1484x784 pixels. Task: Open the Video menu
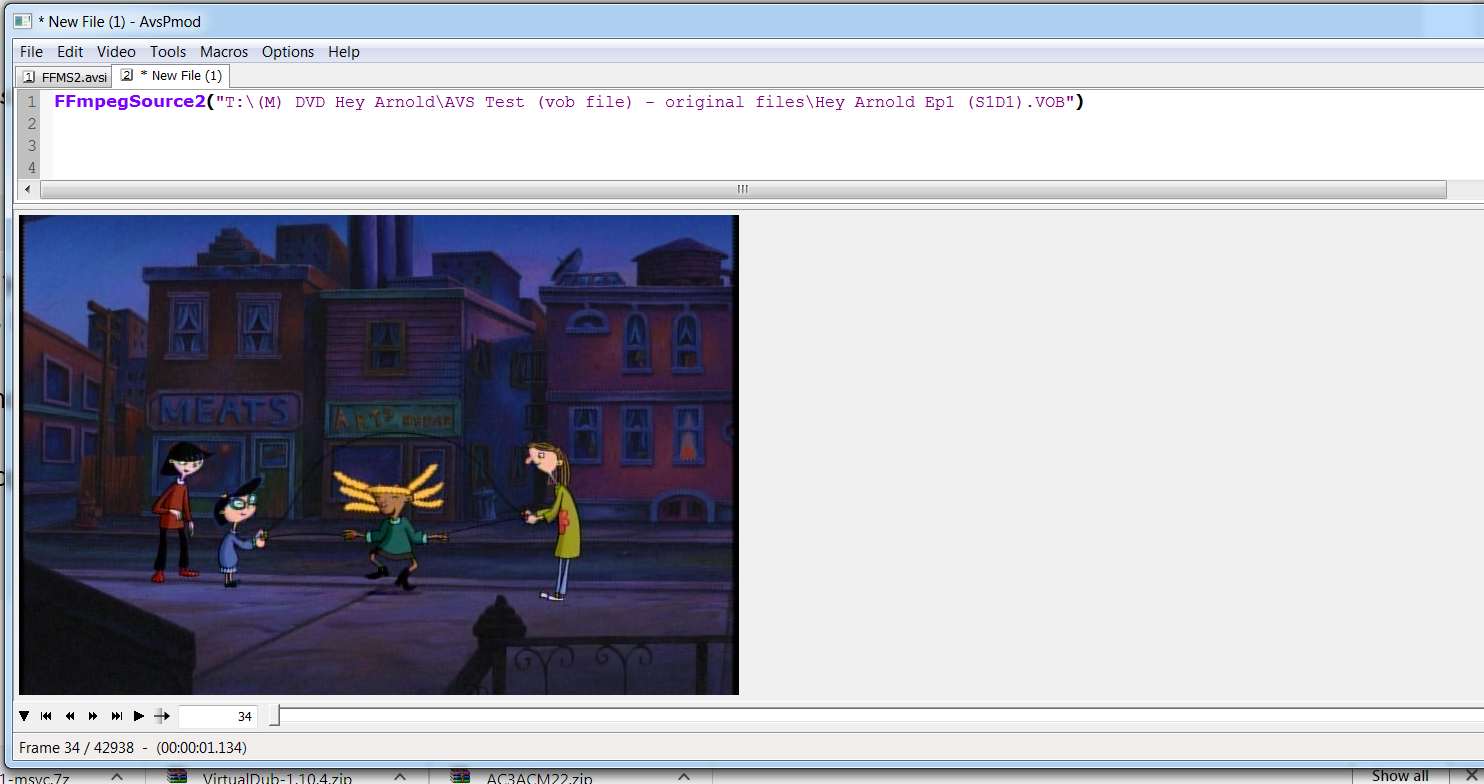116,52
